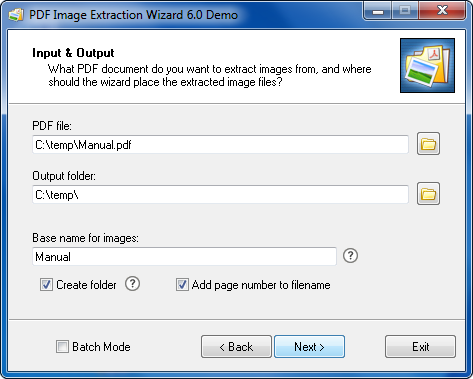
Task: Click the Batch Mode label text
Action: tap(101, 347)
